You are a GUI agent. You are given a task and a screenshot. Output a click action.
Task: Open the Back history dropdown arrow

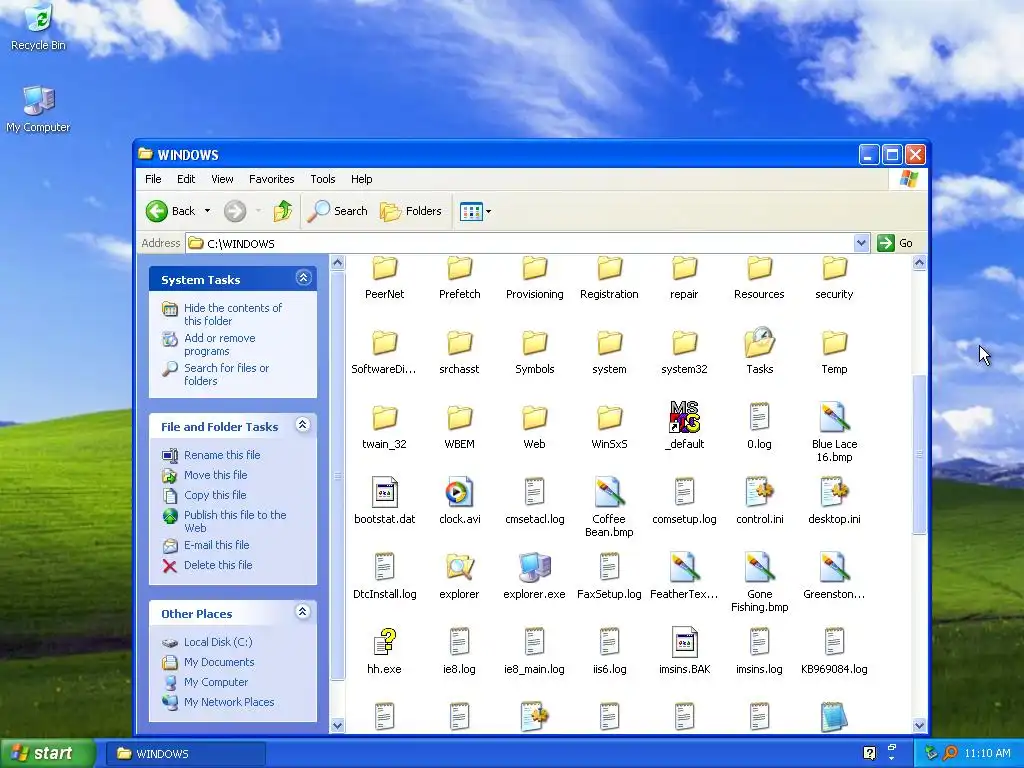pos(208,211)
